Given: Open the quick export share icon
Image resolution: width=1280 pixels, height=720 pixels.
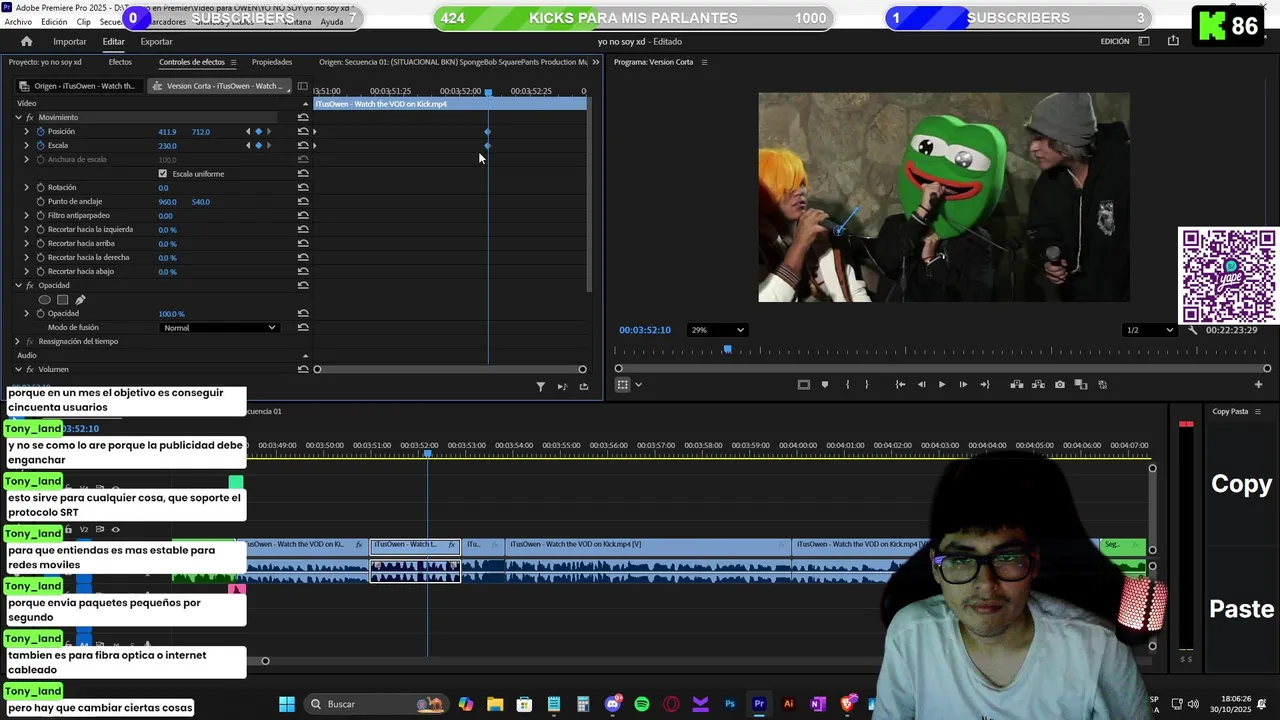Looking at the screenshot, I should point(1173,41).
